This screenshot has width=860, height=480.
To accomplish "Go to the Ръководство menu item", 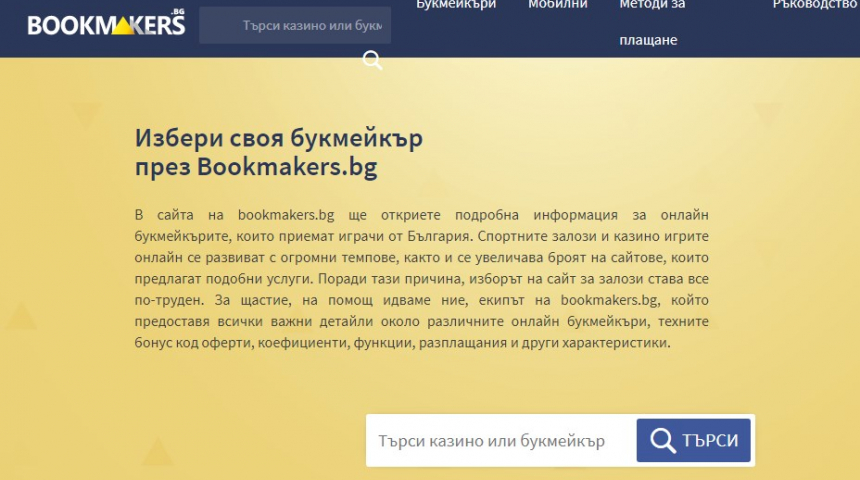I will pos(814,4).
